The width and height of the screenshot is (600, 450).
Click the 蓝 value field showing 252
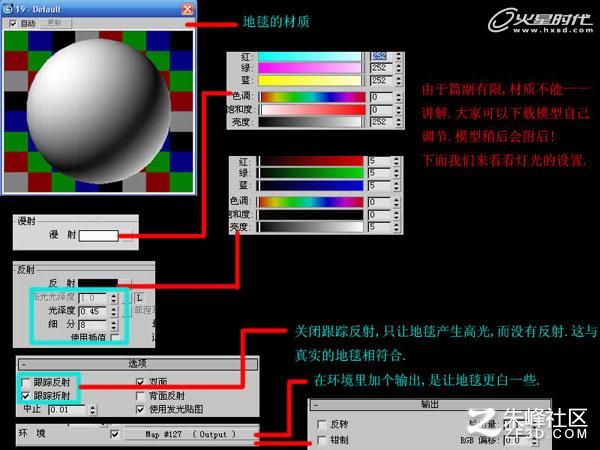coord(381,80)
